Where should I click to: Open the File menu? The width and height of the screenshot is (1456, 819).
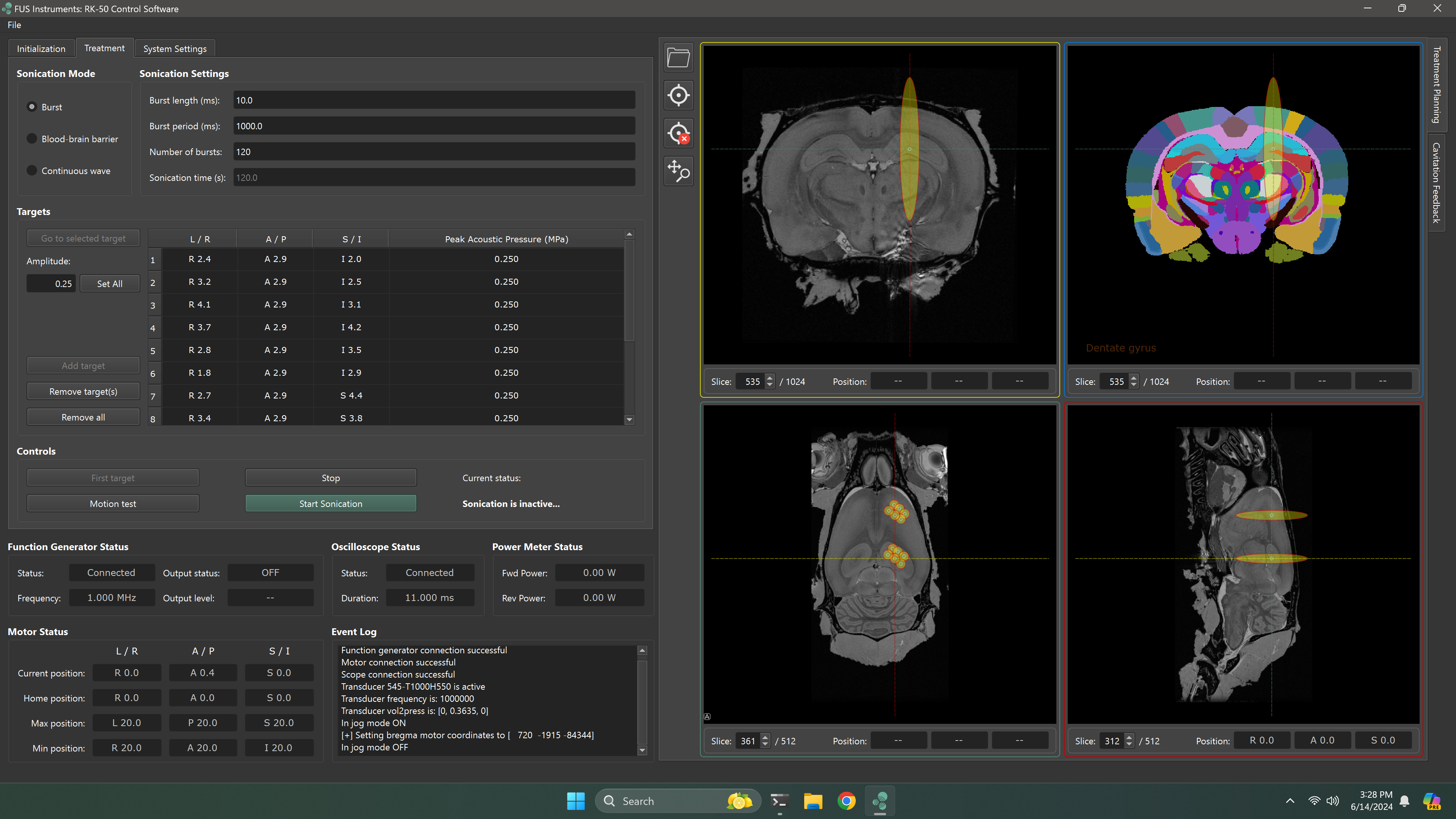point(14,25)
